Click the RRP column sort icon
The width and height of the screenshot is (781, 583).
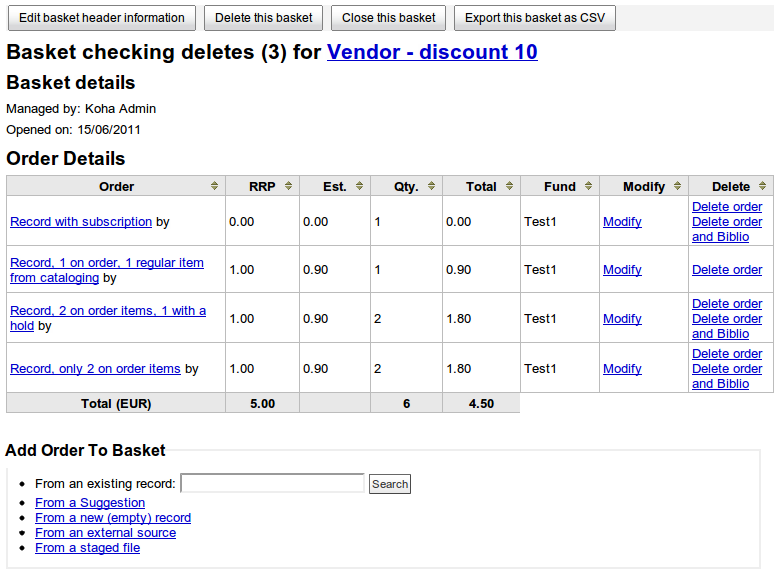coord(288,186)
